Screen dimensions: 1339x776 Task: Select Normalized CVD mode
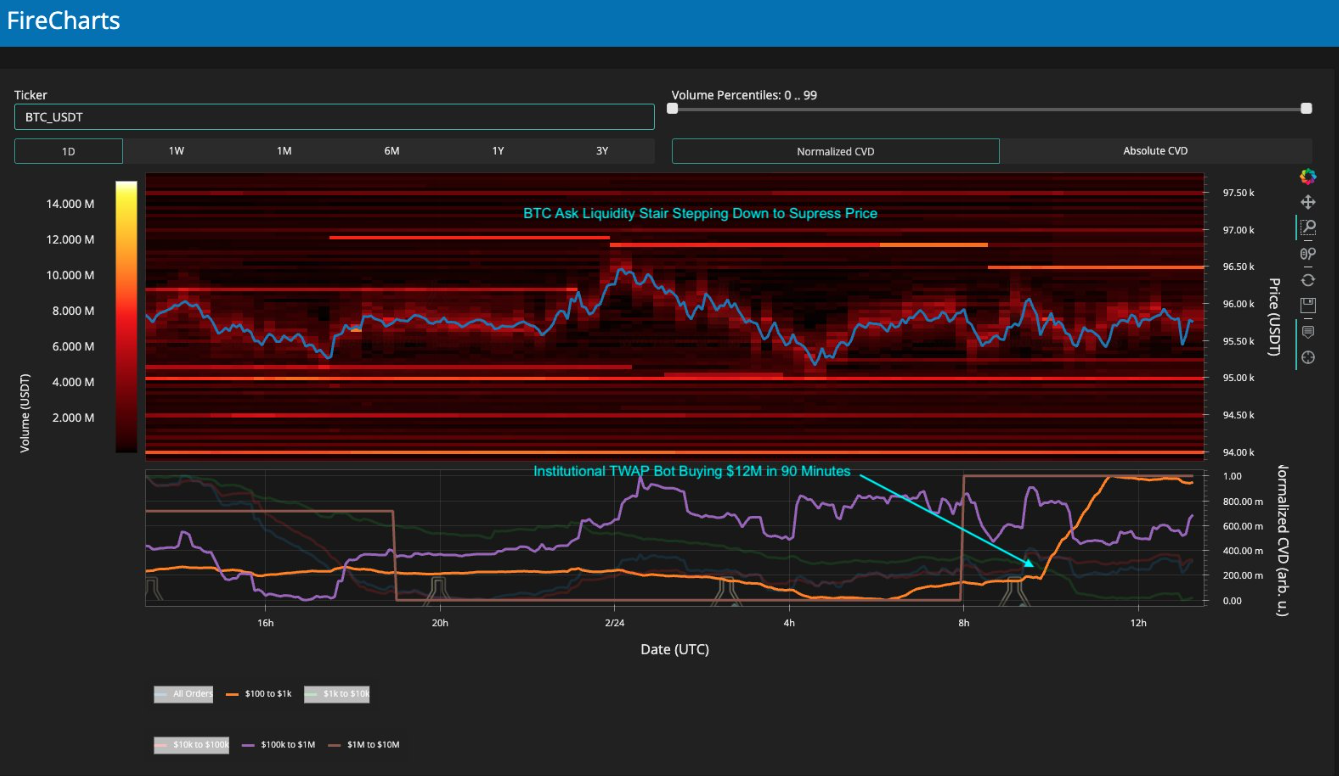[x=835, y=151]
